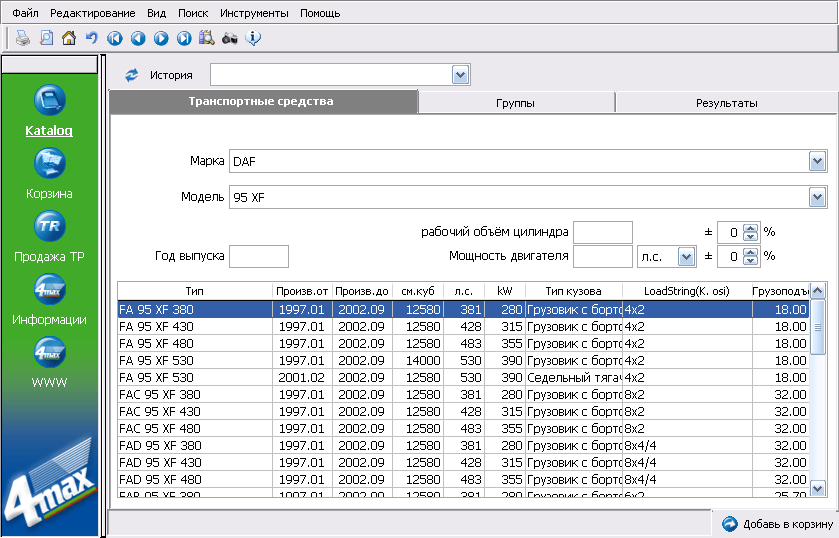Screen dimensions: 839x538
Task: Focus the Год выпуска input field
Action: point(259,256)
